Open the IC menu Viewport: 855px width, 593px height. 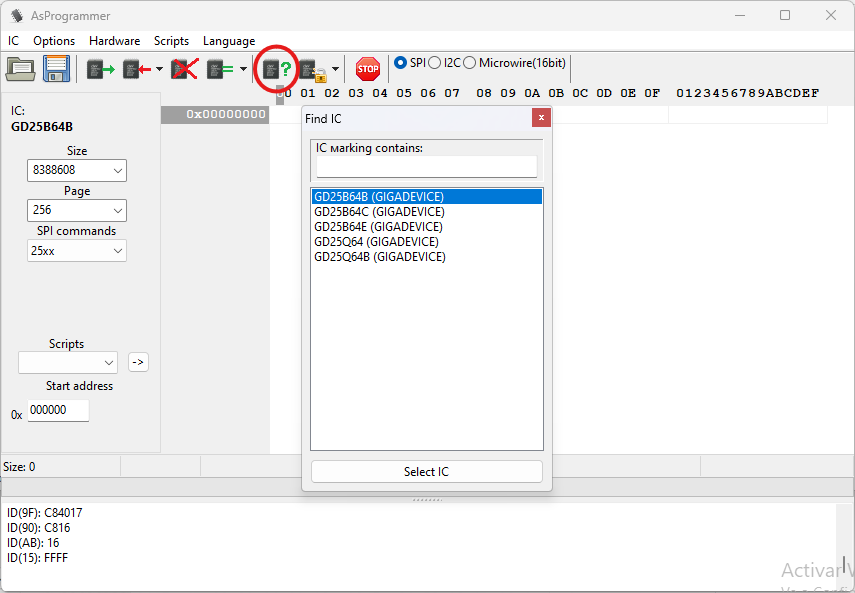[14, 41]
